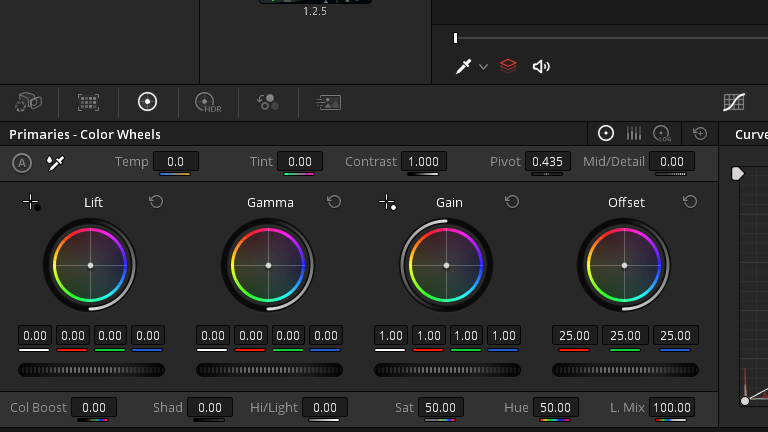
Task: Click the Gain color wheel center
Action: coord(446,265)
